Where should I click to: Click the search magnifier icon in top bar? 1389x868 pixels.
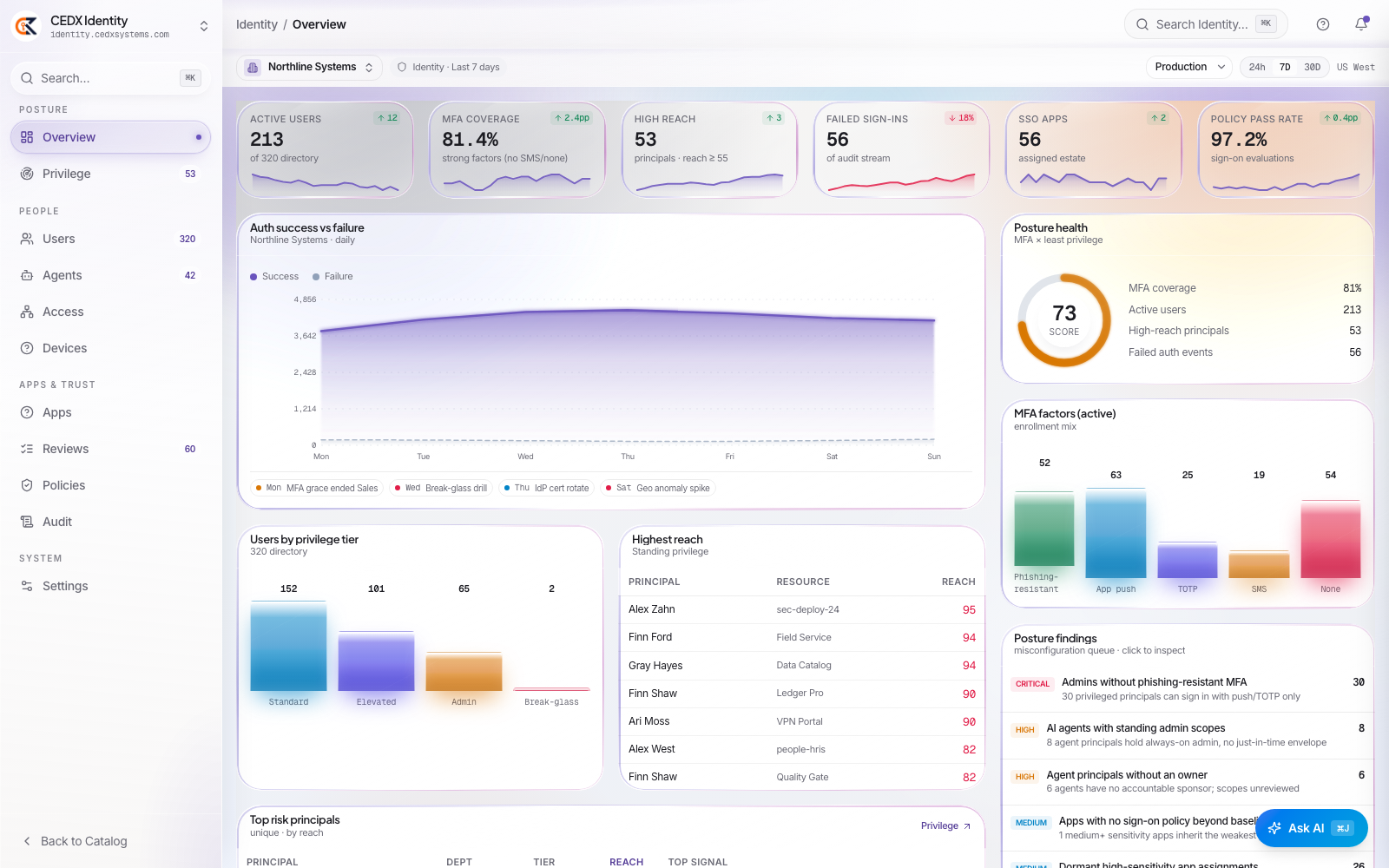pos(1142,24)
